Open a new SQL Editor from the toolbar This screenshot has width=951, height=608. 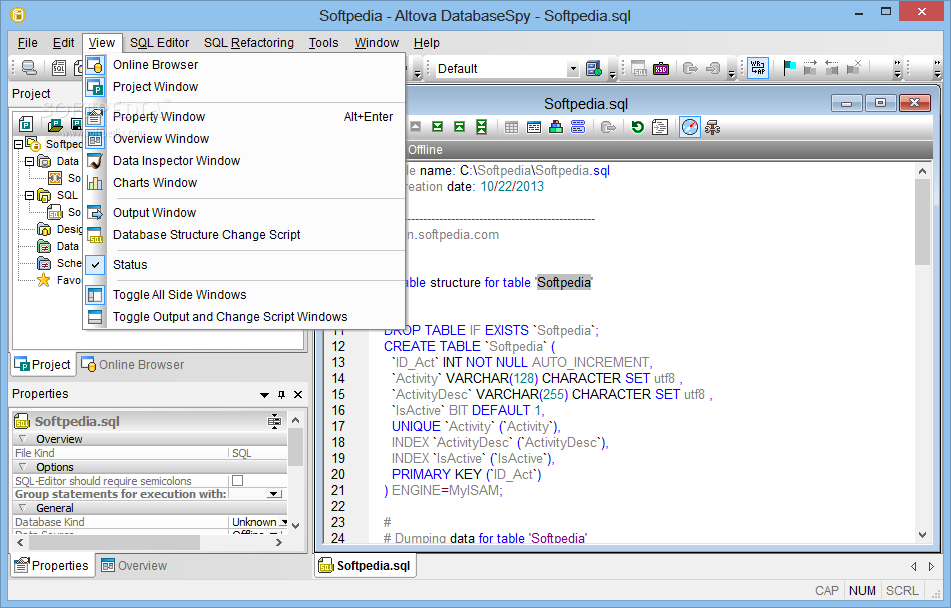(59, 68)
